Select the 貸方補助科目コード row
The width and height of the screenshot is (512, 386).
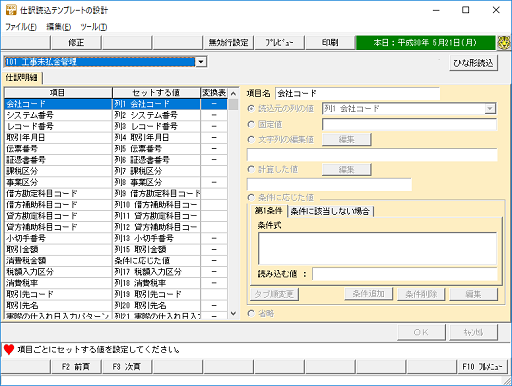(x=116, y=227)
